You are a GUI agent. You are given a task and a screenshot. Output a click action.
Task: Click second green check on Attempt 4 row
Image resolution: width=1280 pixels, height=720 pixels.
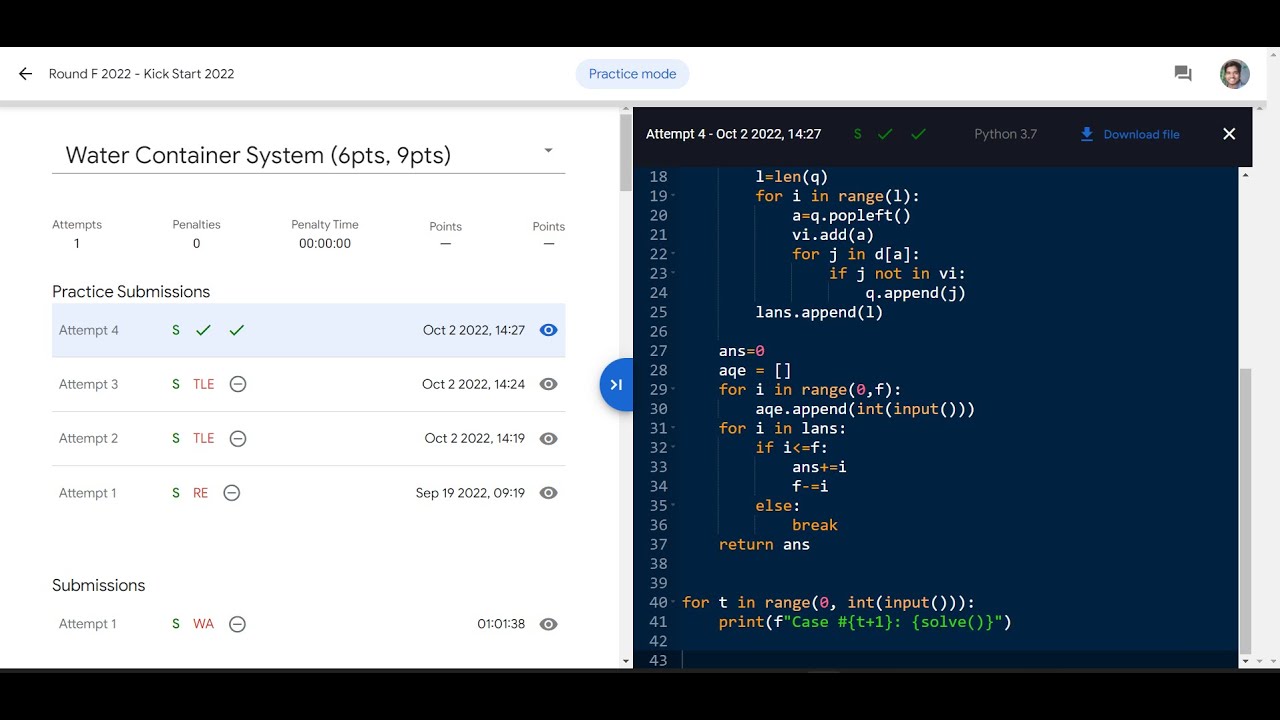click(x=237, y=330)
